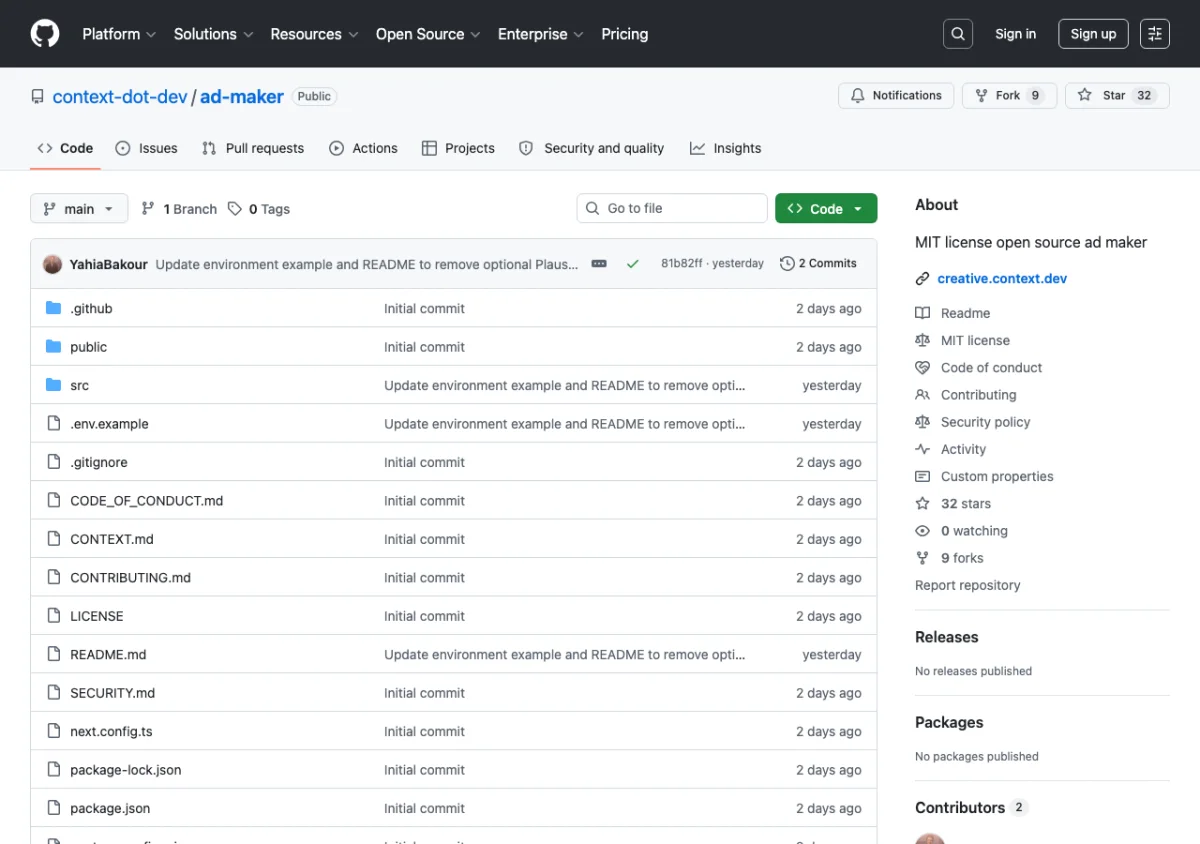Click the src folder icon
Image resolution: width=1200 pixels, height=844 pixels.
click(x=54, y=385)
